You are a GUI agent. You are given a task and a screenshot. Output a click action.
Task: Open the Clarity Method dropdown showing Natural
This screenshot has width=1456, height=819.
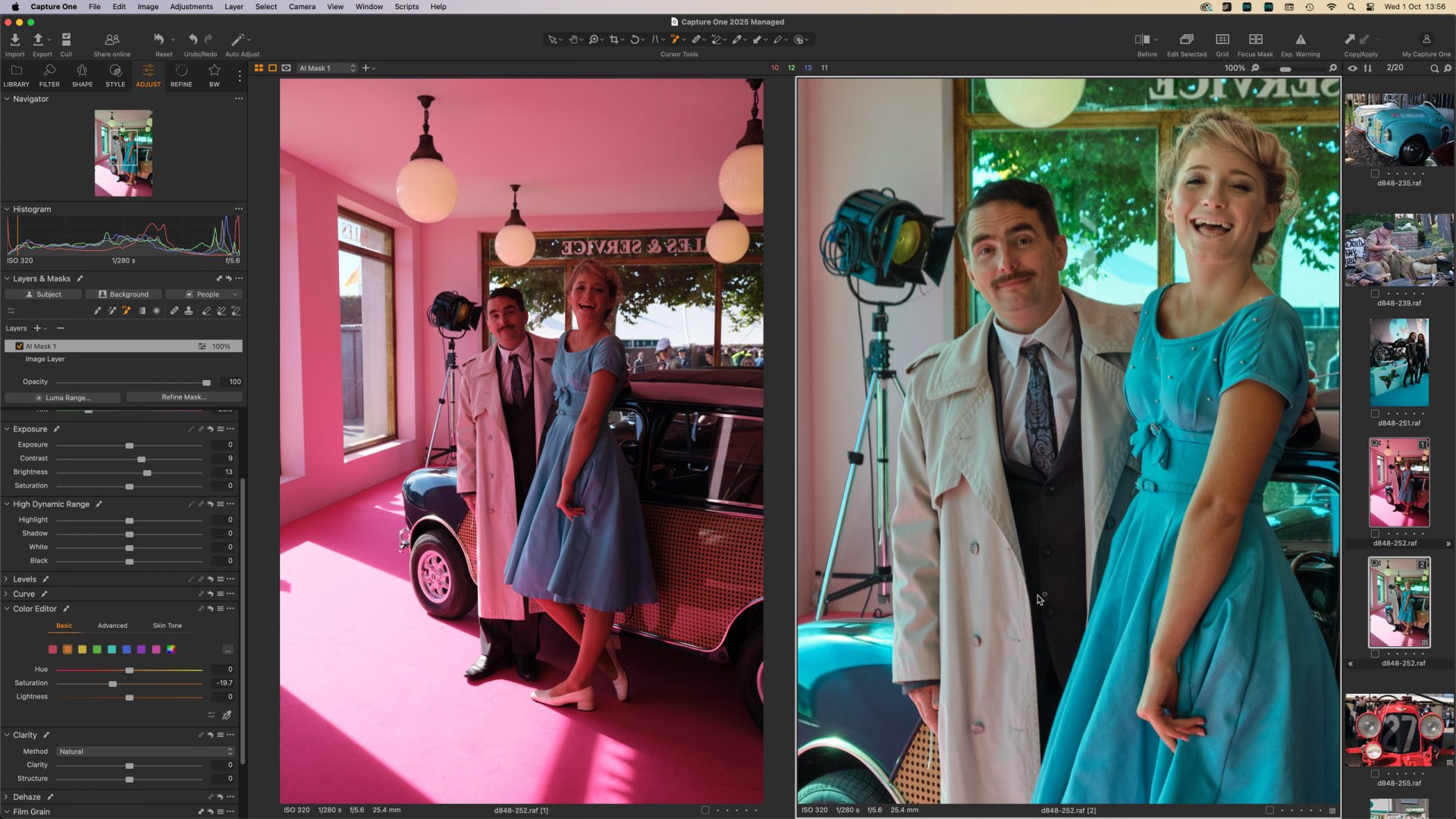click(144, 752)
